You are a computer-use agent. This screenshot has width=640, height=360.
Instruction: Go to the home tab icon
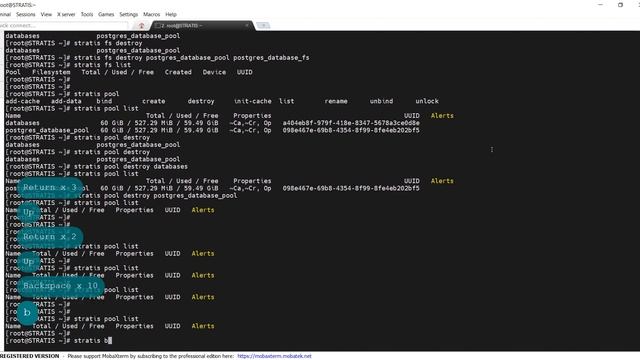(142, 26)
